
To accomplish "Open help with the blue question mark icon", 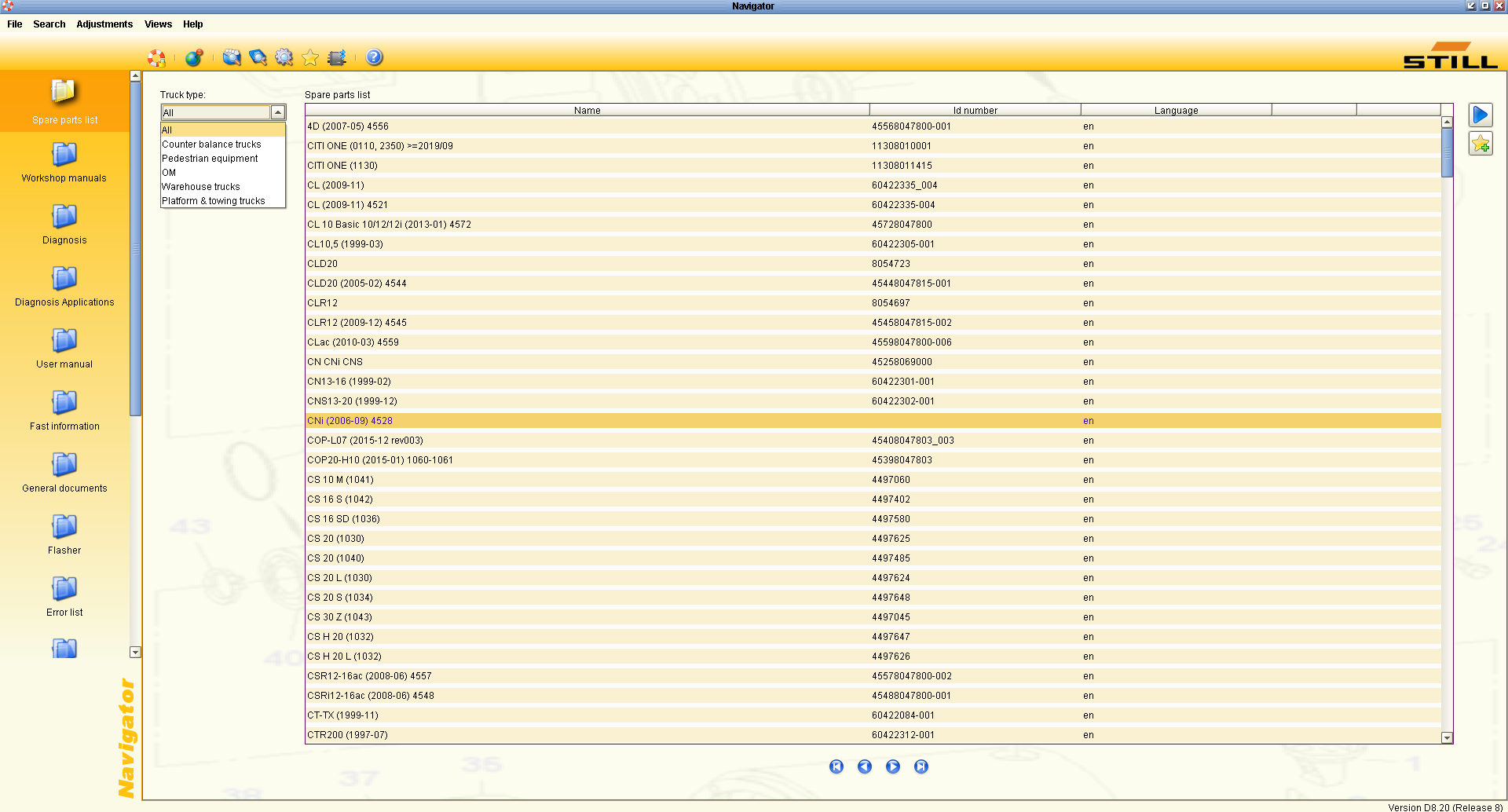I will pyautogui.click(x=375, y=57).
